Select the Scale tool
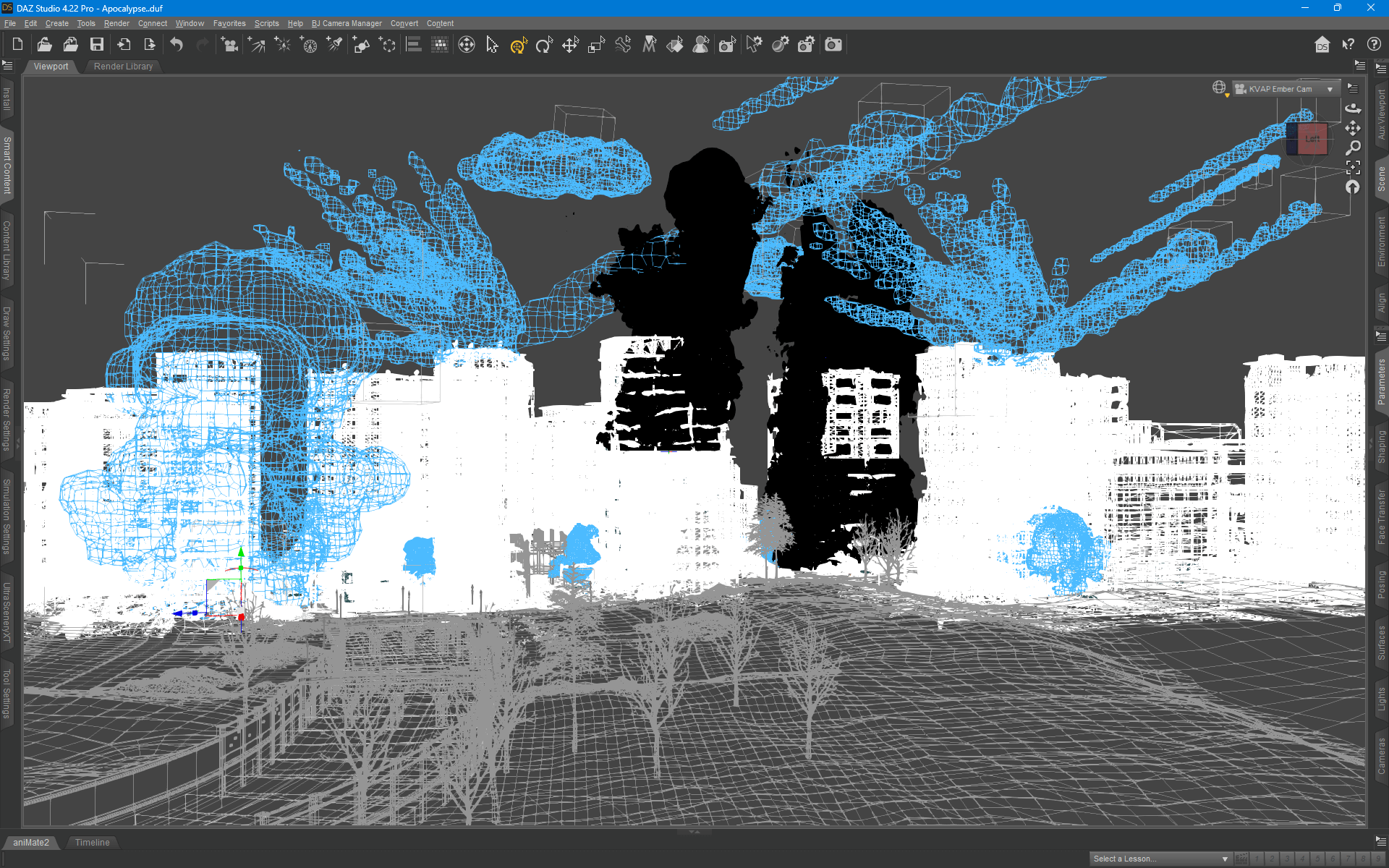The image size is (1389, 868). point(596,45)
